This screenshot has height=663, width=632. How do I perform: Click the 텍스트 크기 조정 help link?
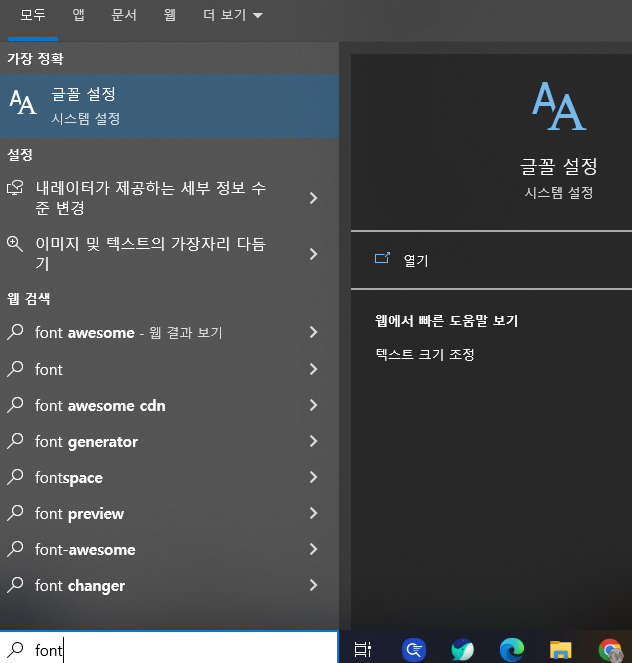pyautogui.click(x=424, y=354)
